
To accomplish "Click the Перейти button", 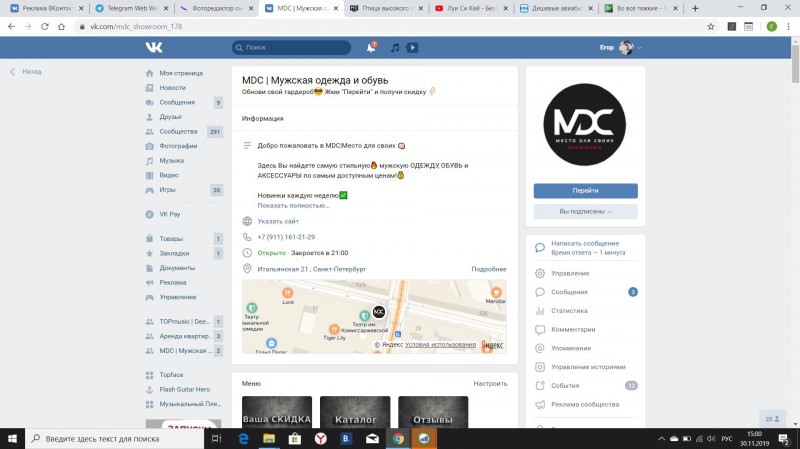I will (585, 190).
